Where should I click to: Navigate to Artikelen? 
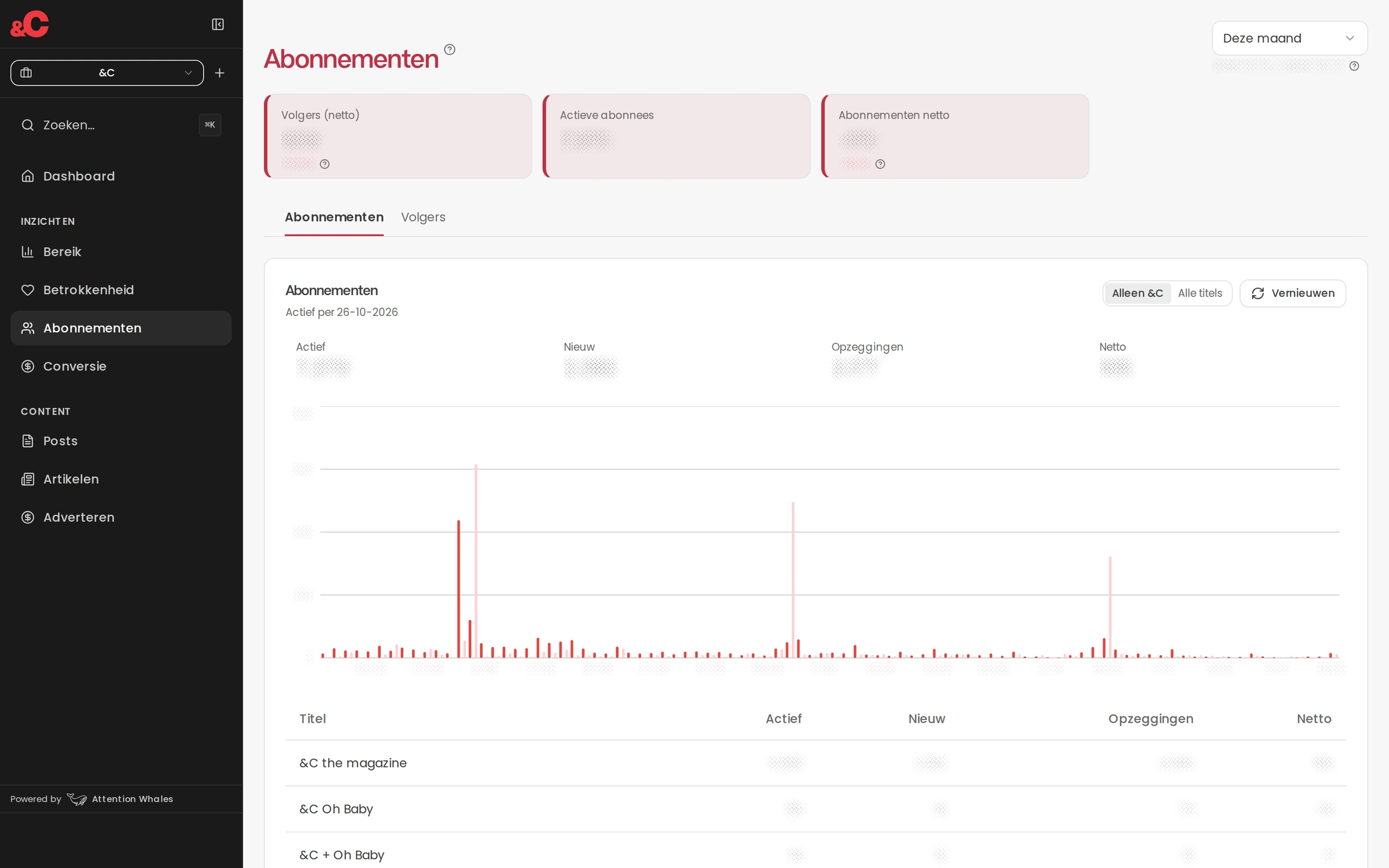click(121, 479)
